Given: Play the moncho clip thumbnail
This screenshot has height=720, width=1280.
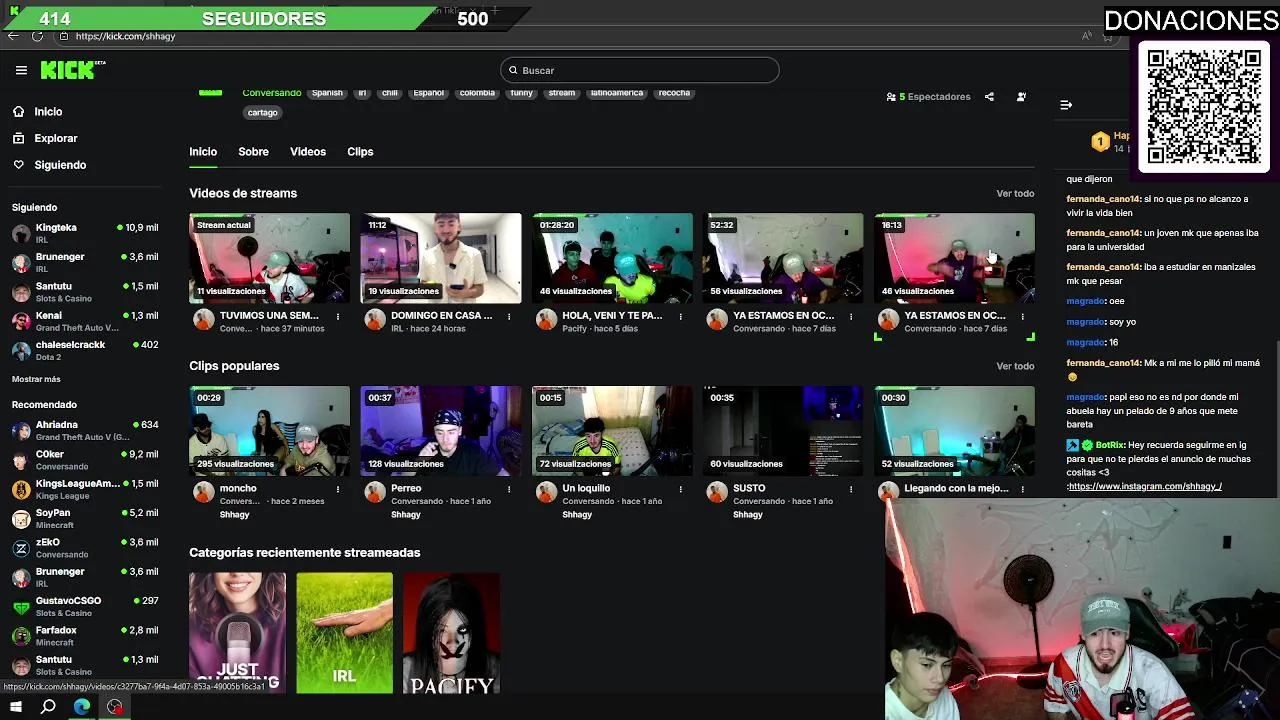Looking at the screenshot, I should point(269,431).
